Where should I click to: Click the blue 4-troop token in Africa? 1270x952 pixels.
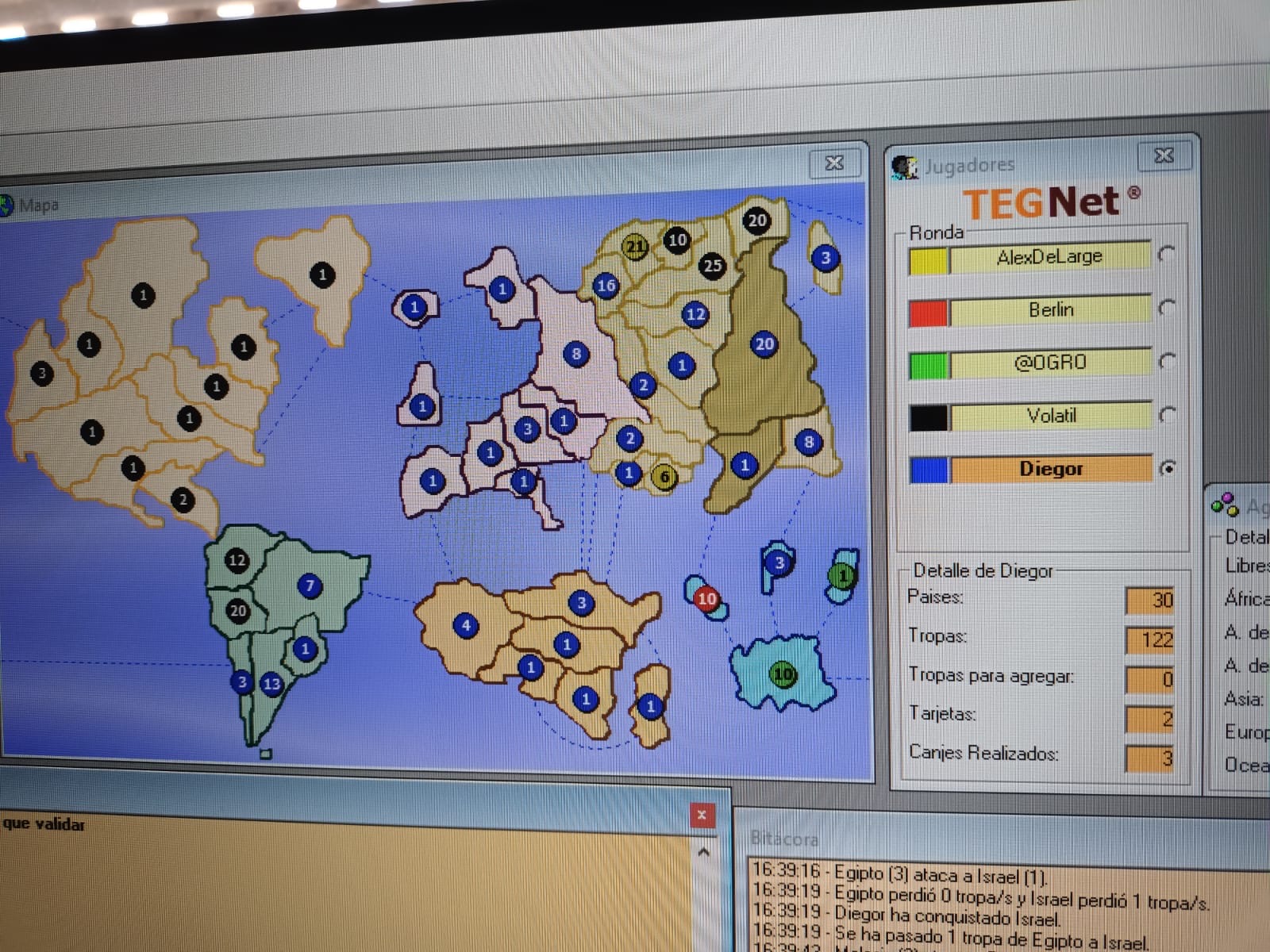(x=465, y=625)
